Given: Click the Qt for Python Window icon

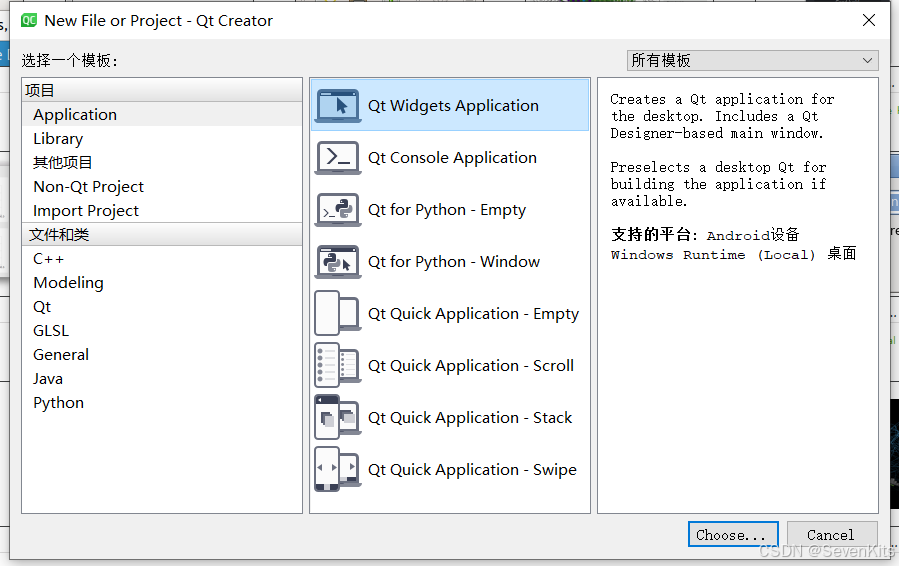Looking at the screenshot, I should click(x=338, y=262).
